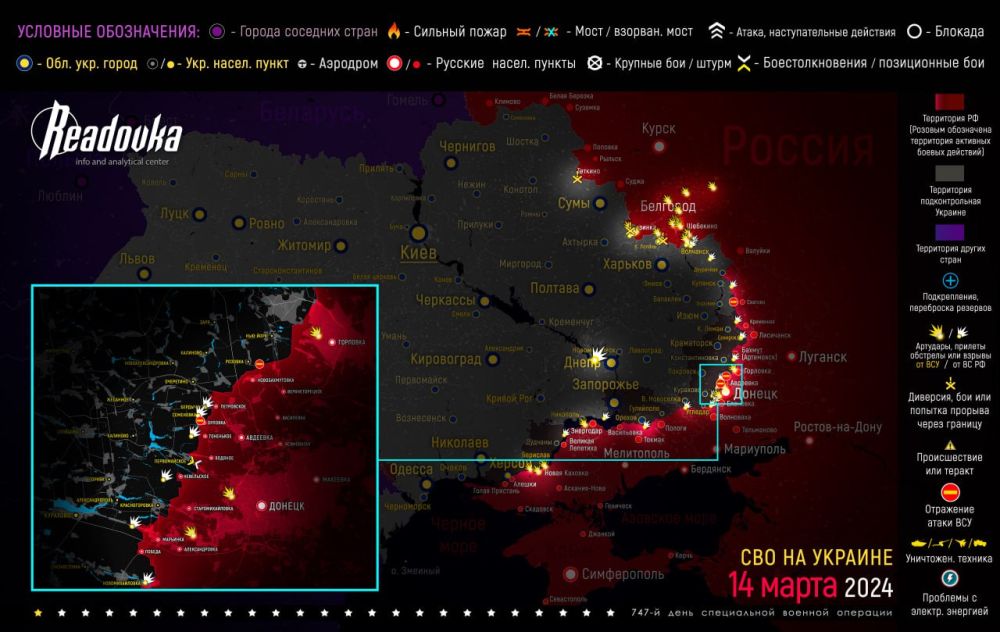Screen dimensions: 1000x632
Task: Click the positional fighting crossed-arrows icon
Action: 743,63
